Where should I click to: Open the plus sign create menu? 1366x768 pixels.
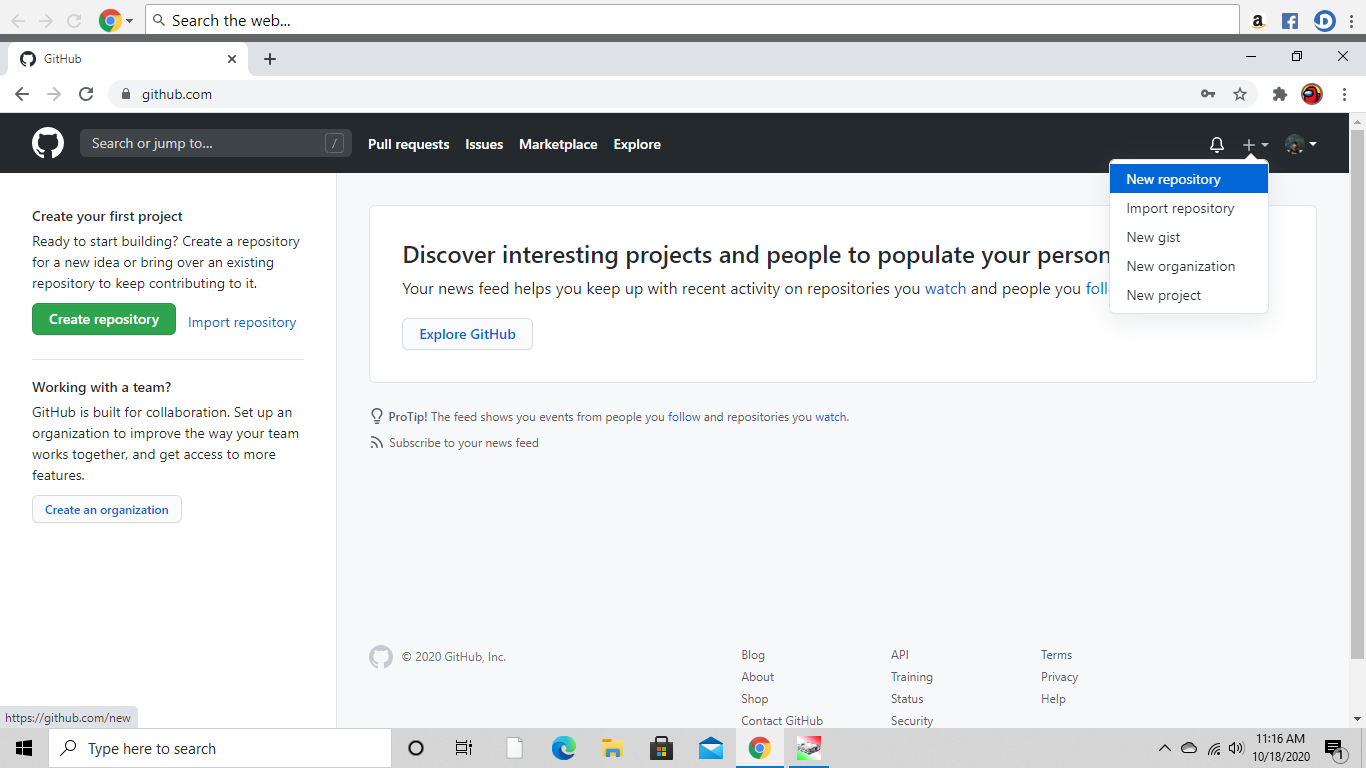[x=1249, y=143]
